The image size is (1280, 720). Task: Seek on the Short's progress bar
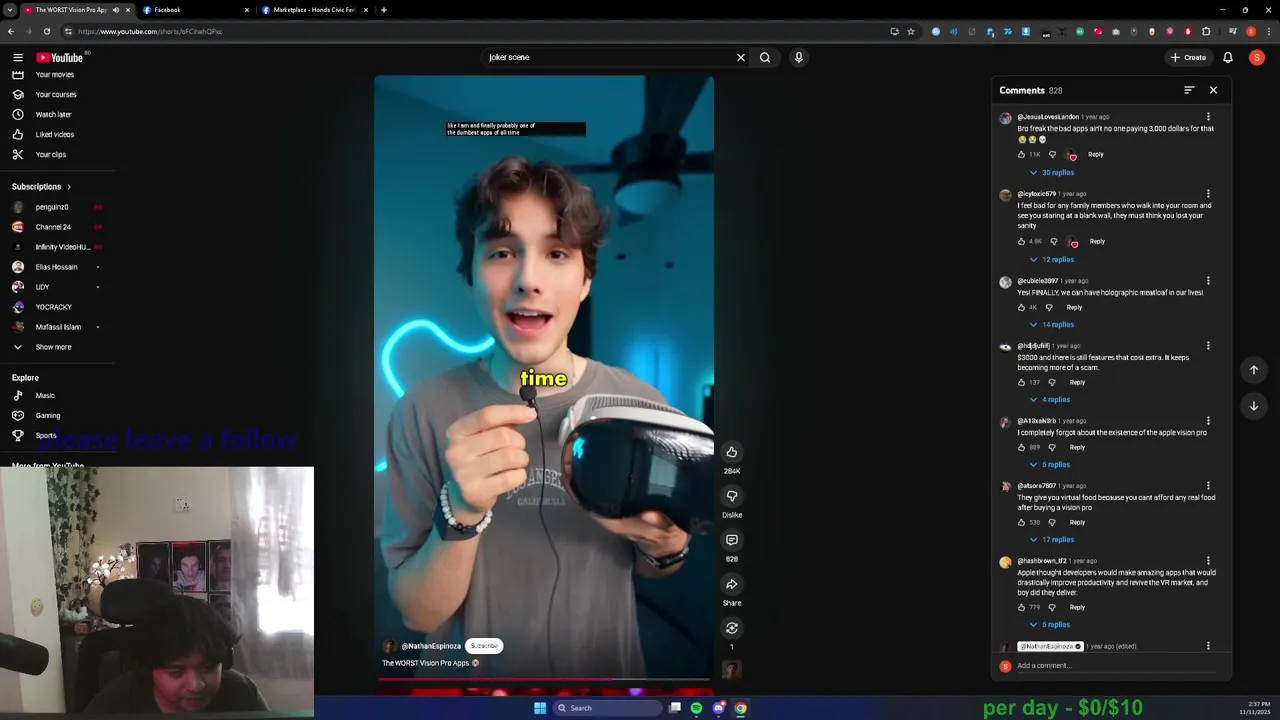tap(544, 679)
